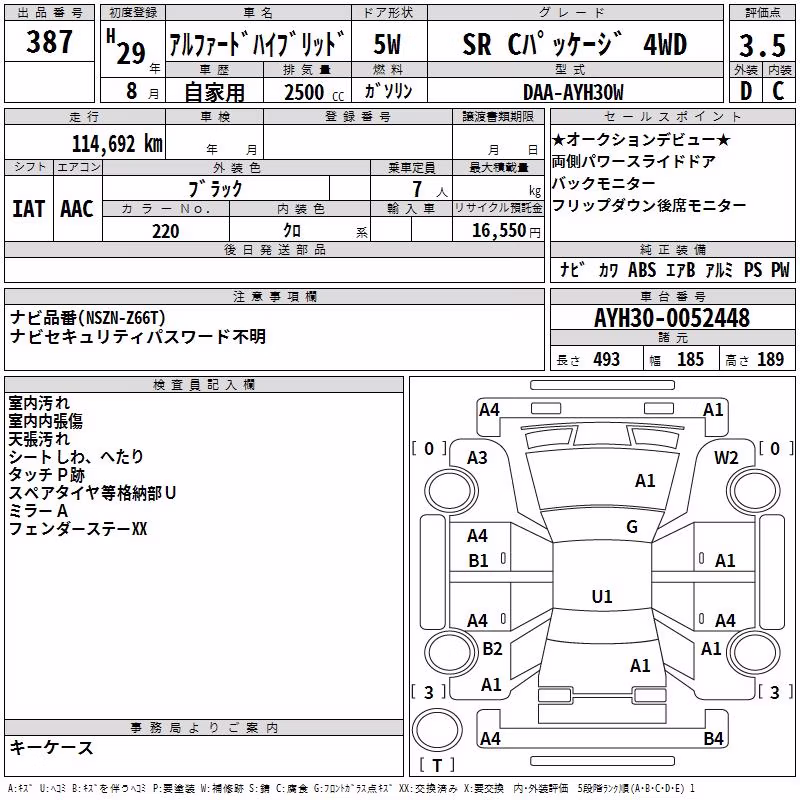The width and height of the screenshot is (800, 800).
Task: Select the registration month 8
Action: [x=132, y=91]
